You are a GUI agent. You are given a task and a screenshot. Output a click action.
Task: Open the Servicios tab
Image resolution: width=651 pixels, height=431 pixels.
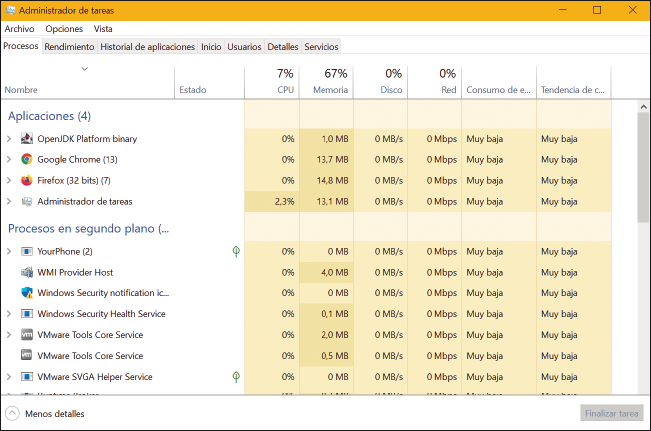(x=321, y=46)
